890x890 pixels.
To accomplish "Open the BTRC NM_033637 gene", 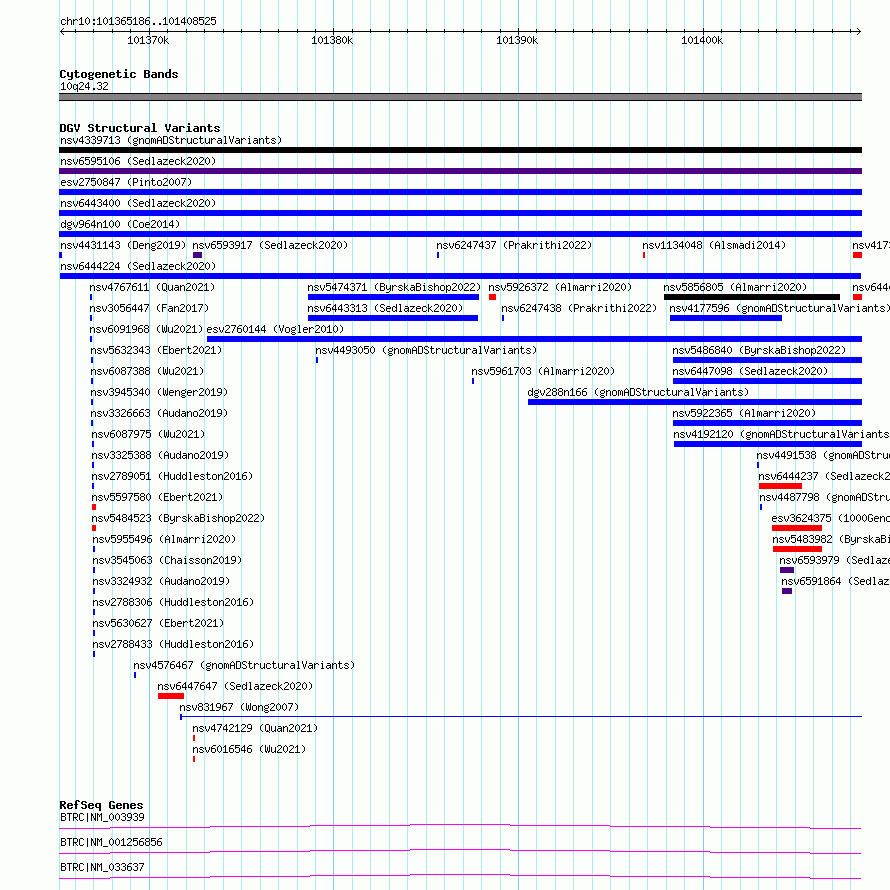I will tap(102, 867).
